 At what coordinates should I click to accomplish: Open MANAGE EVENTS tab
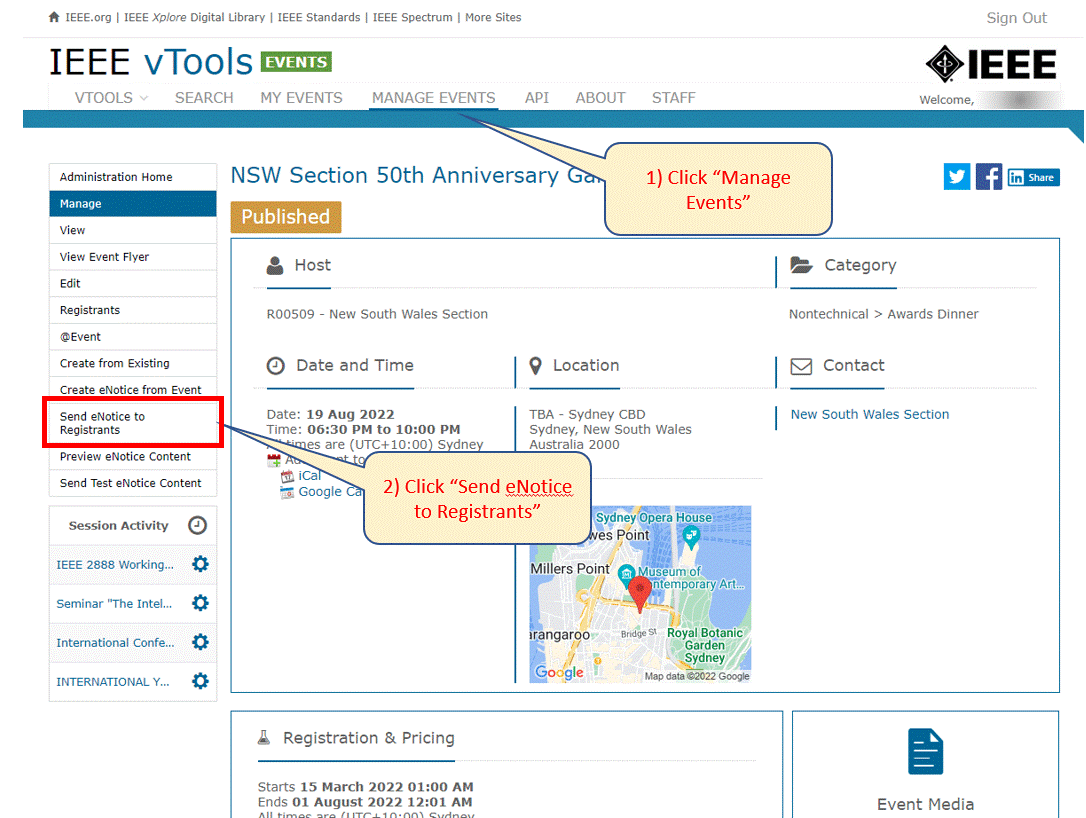click(434, 98)
